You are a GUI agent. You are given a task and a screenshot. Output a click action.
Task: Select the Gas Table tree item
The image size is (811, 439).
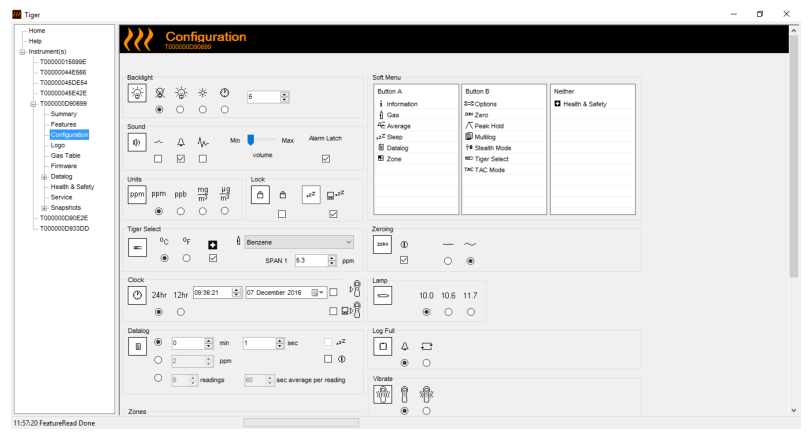66,156
